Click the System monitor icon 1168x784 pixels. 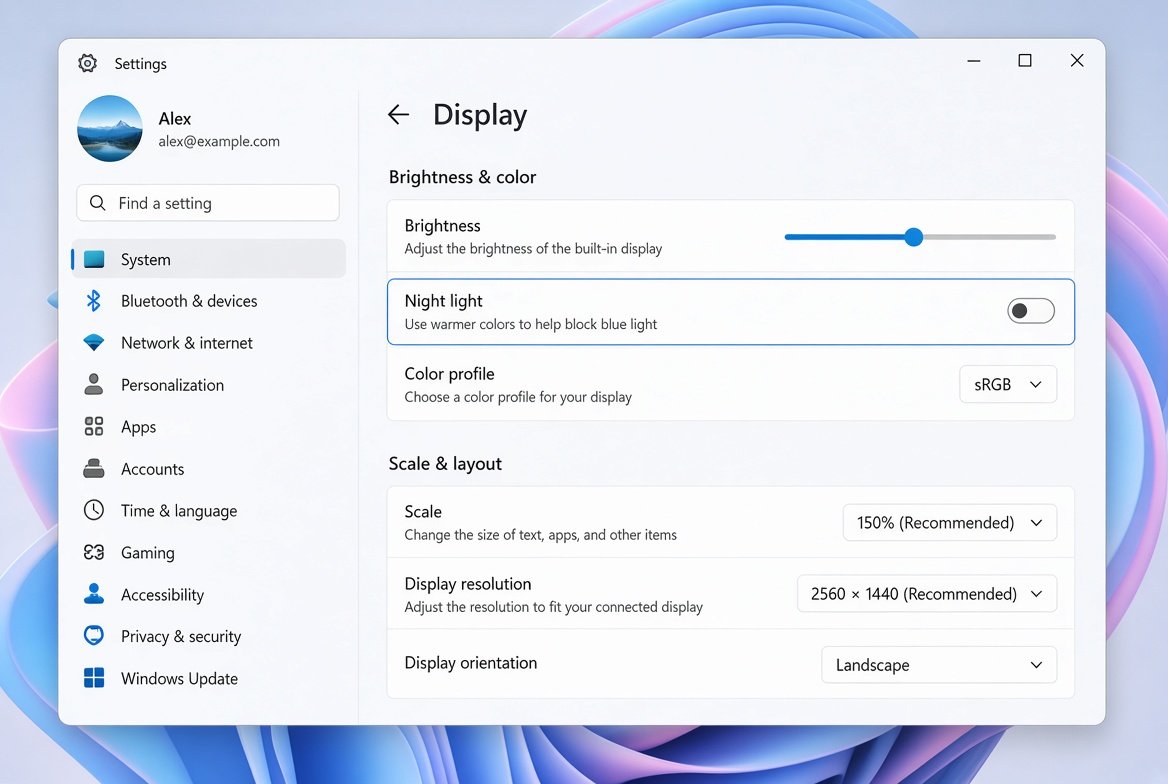[x=94, y=259]
